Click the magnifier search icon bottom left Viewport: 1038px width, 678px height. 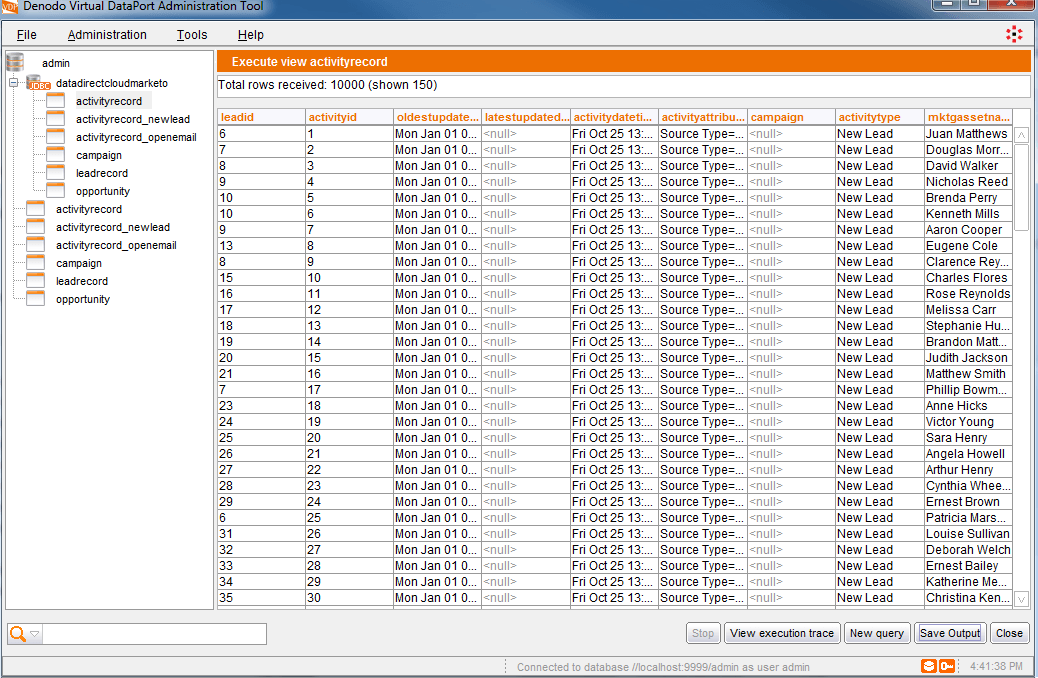17,633
